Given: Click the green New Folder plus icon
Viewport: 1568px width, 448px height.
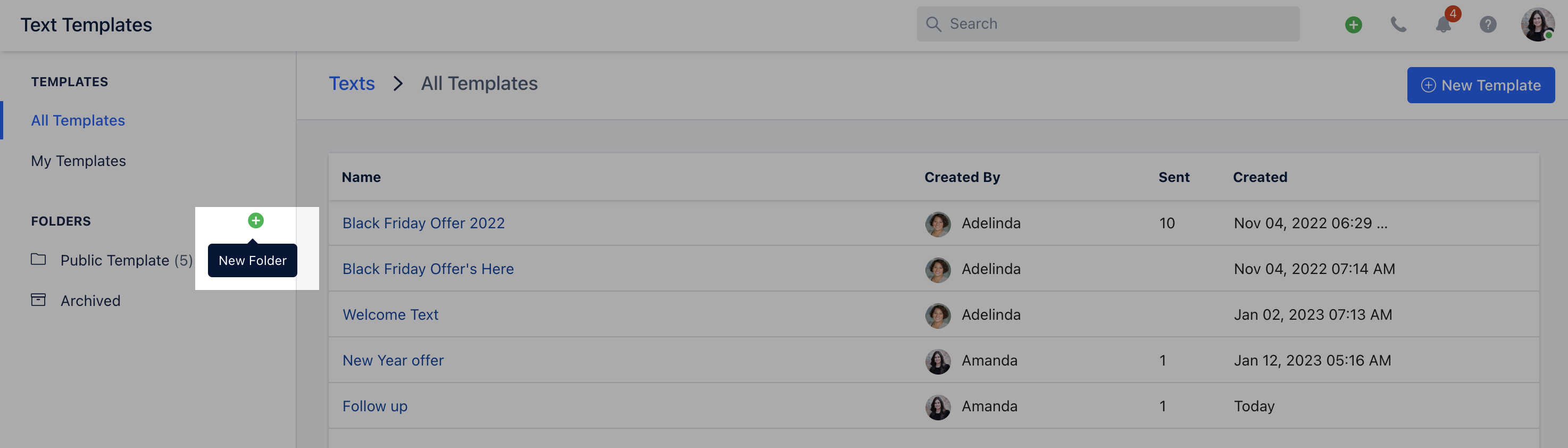Looking at the screenshot, I should [256, 220].
